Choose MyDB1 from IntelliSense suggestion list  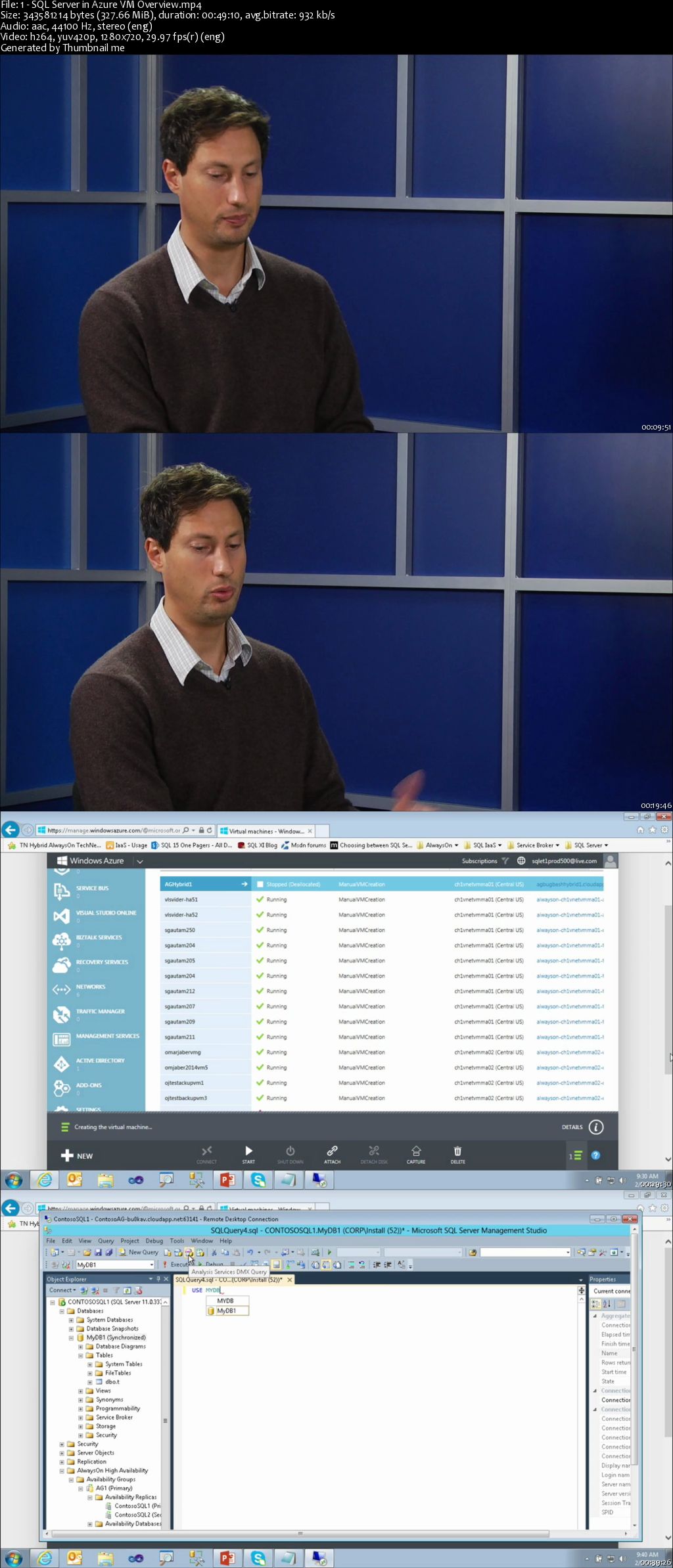coord(228,1310)
